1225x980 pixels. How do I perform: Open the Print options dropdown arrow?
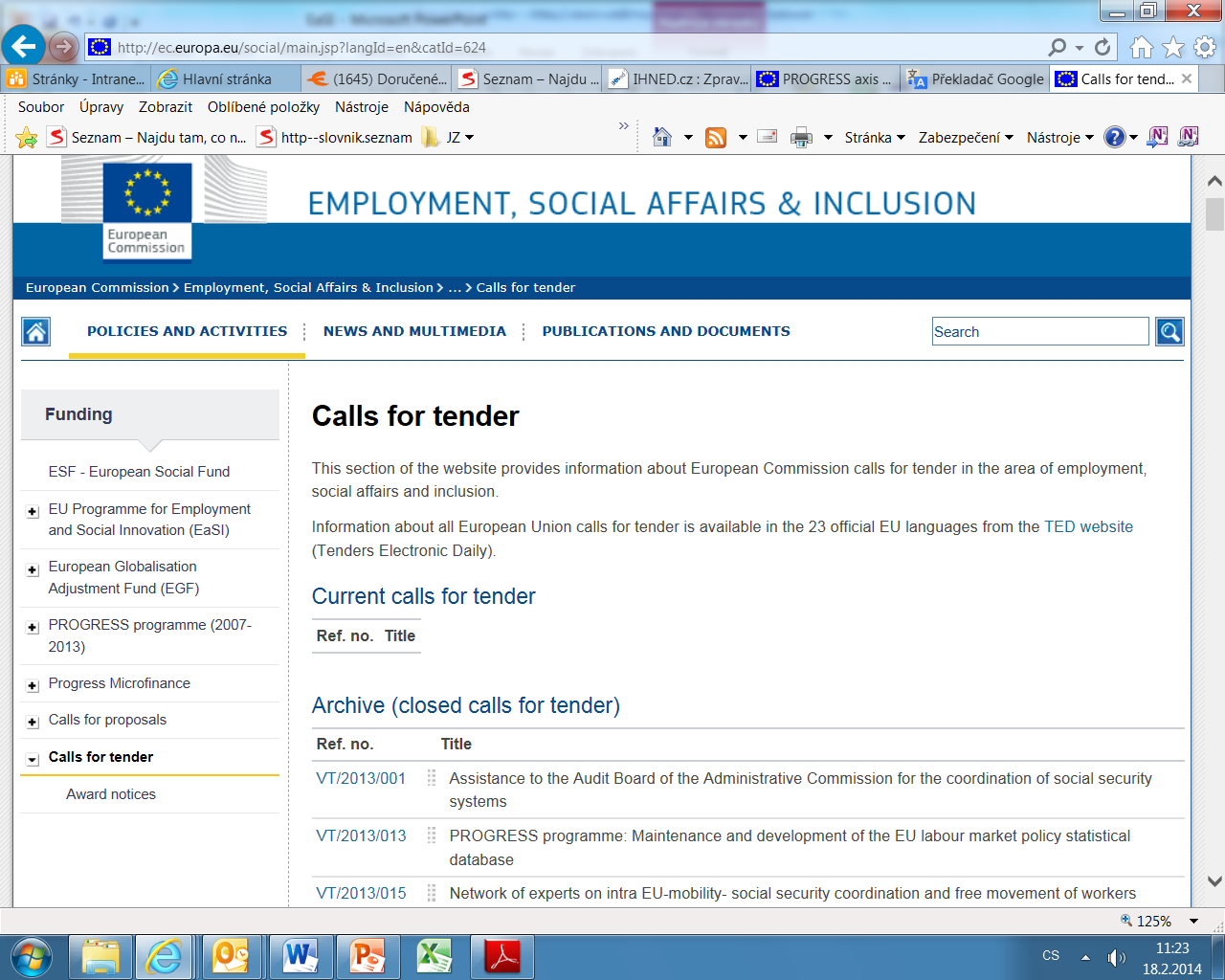[x=828, y=138]
